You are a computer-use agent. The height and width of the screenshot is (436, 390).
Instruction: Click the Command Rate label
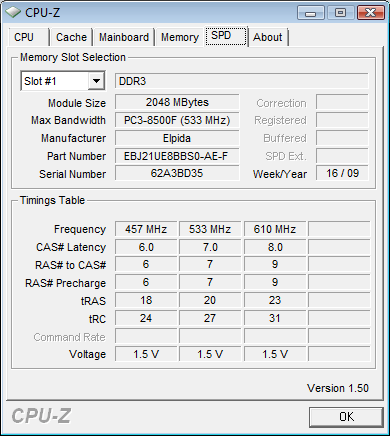click(69, 337)
